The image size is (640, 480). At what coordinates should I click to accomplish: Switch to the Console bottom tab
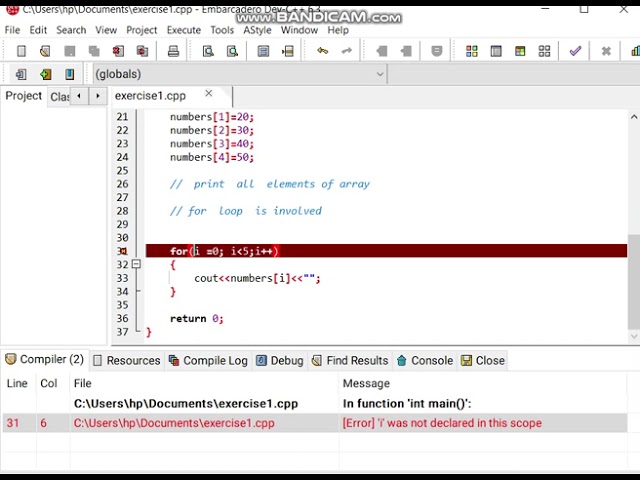pos(425,360)
